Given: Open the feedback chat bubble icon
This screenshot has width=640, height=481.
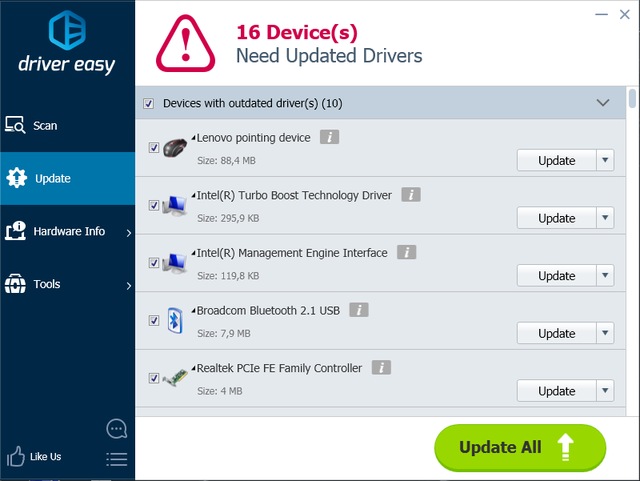Looking at the screenshot, I should pos(117,429).
